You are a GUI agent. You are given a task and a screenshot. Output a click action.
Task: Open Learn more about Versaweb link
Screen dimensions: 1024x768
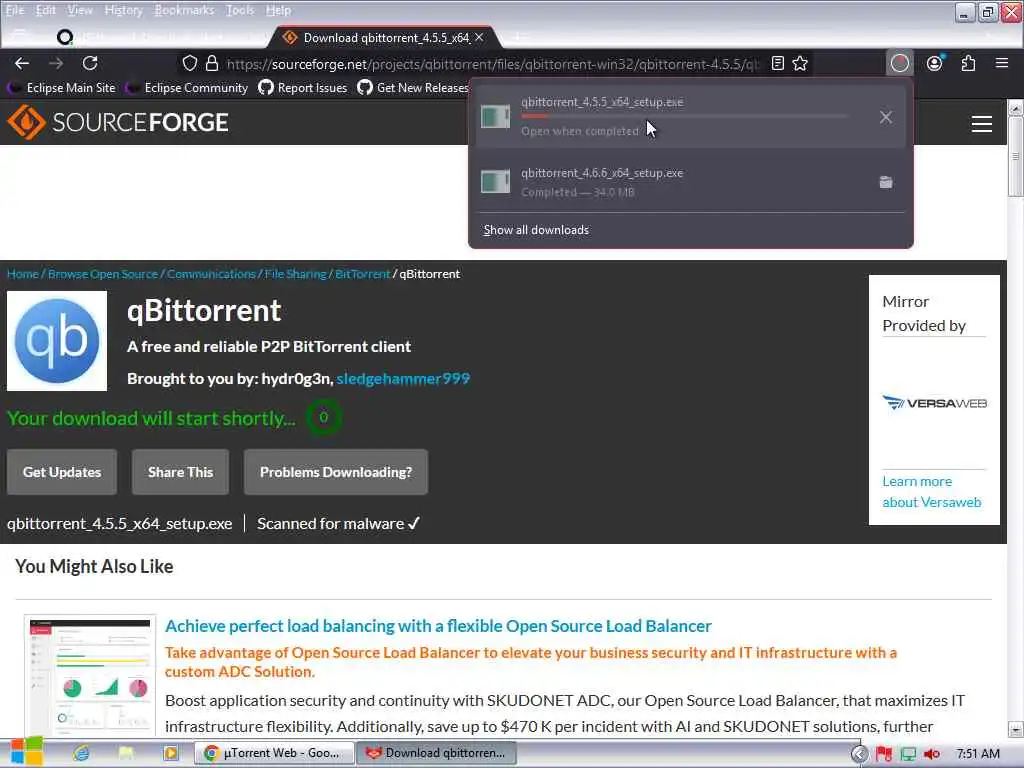pyautogui.click(x=931, y=492)
